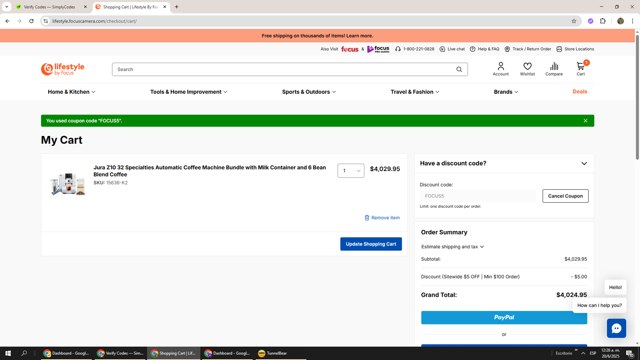Viewport: 640px width, 360px height.
Task: Click Remove item link
Action: pyautogui.click(x=382, y=218)
